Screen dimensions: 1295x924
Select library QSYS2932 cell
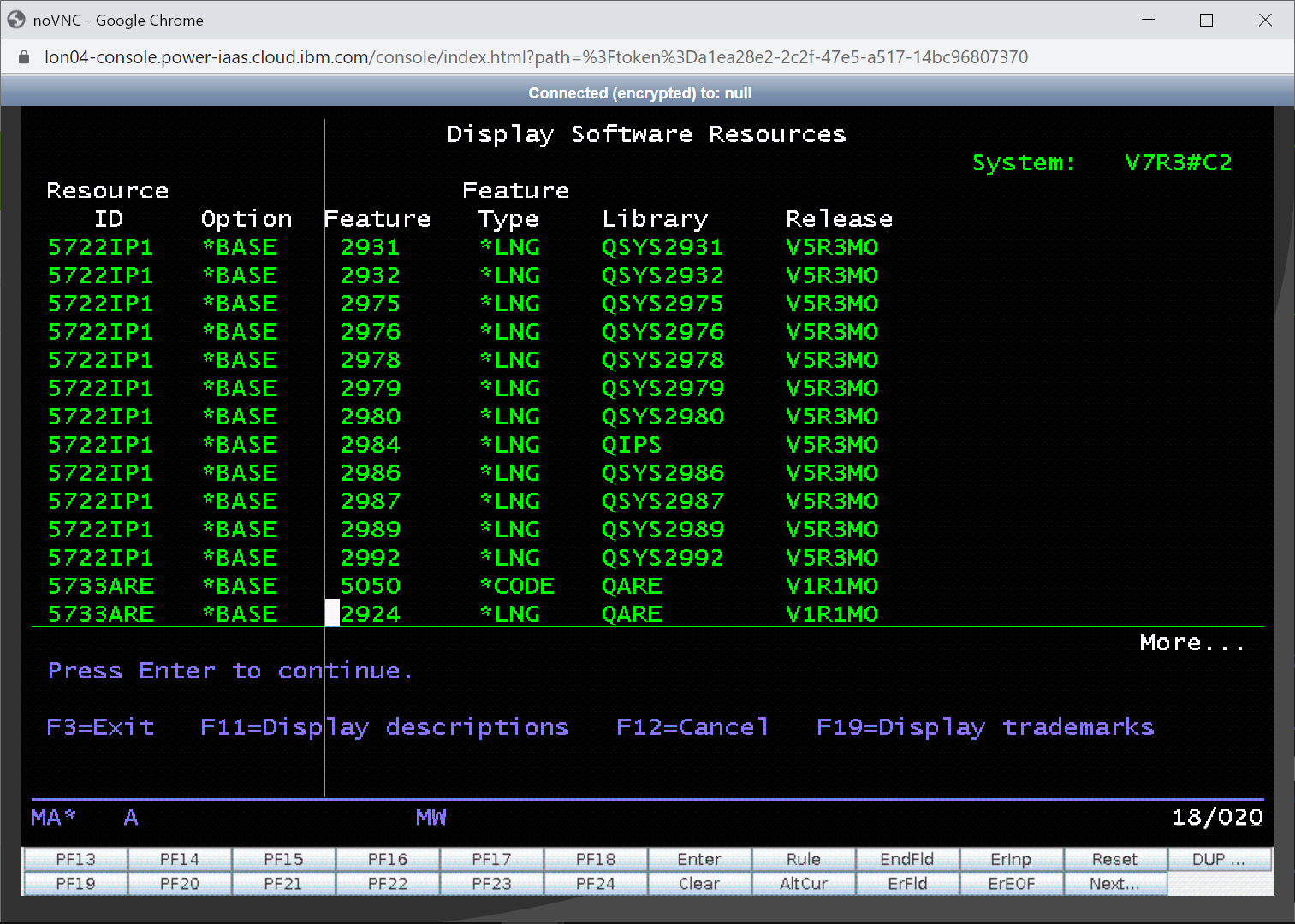click(x=662, y=275)
